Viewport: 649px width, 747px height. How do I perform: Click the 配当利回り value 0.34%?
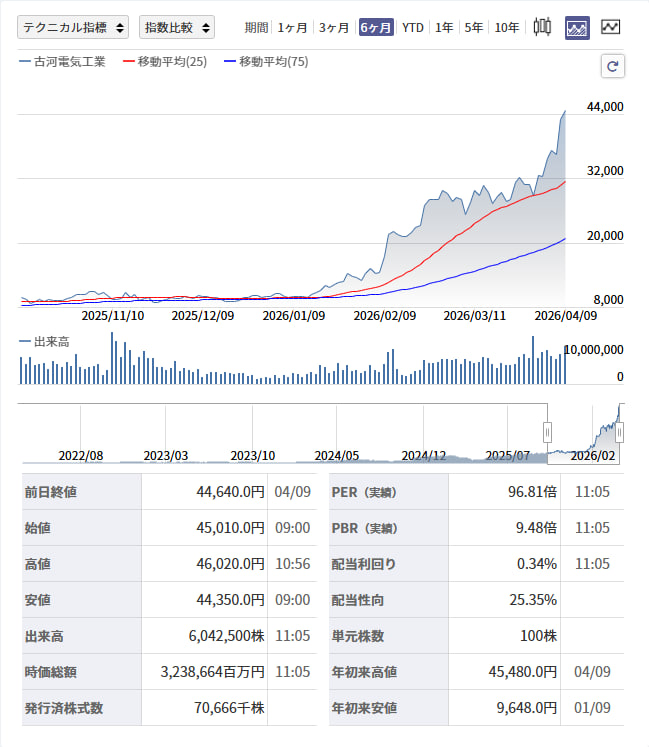pos(537,564)
